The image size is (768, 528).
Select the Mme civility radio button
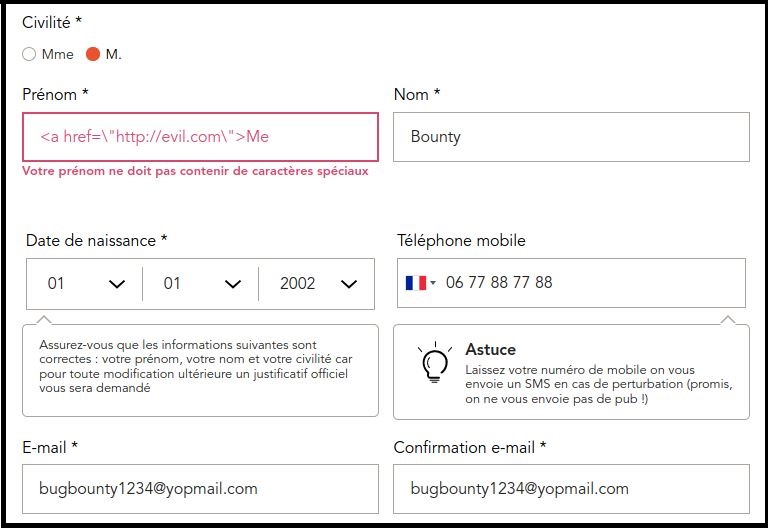click(x=29, y=54)
